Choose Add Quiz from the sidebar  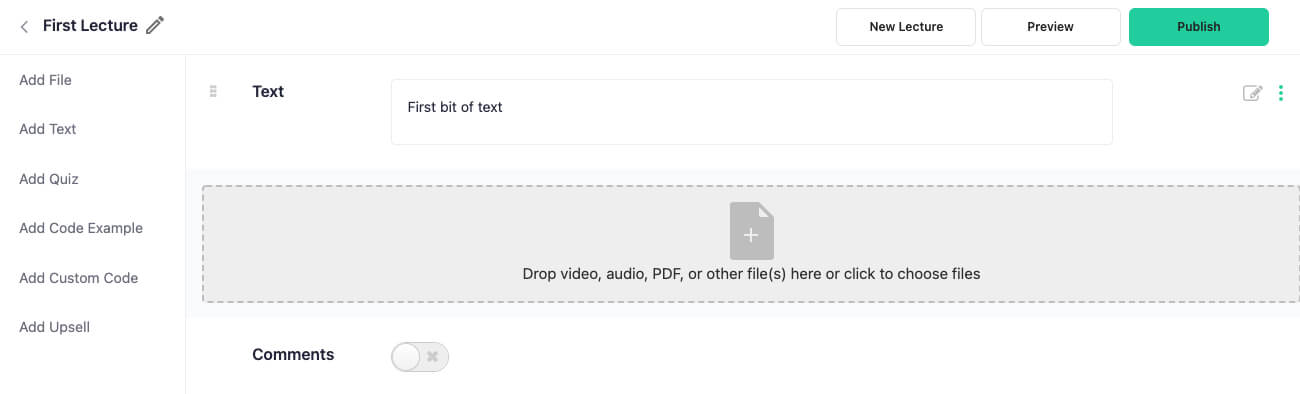pos(49,179)
